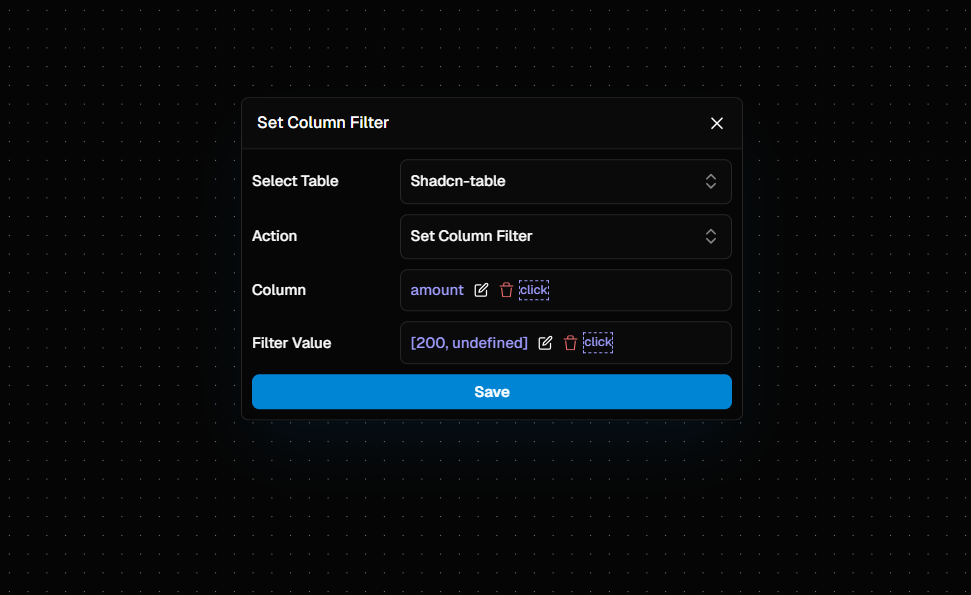Open the Shadcn-table selector
The height and width of the screenshot is (595, 971).
pyautogui.click(x=565, y=181)
